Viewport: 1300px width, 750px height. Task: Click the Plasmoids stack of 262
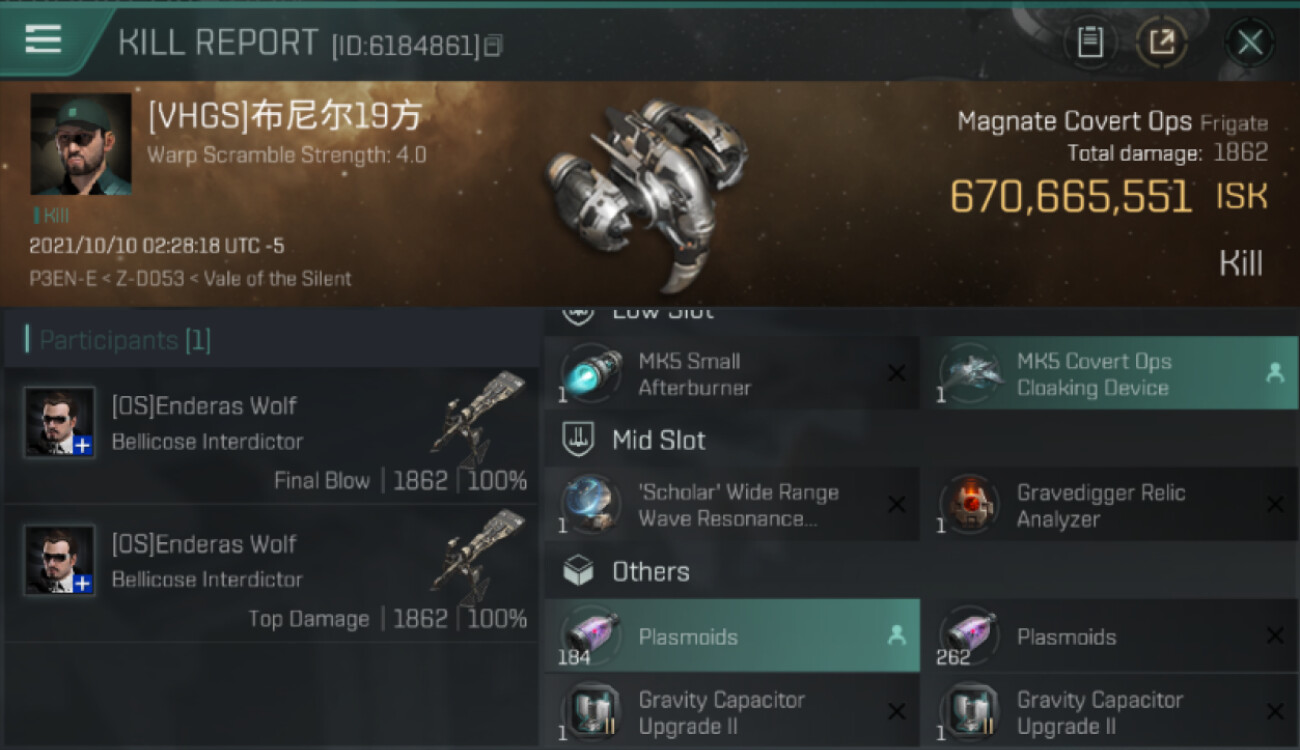[1109, 636]
